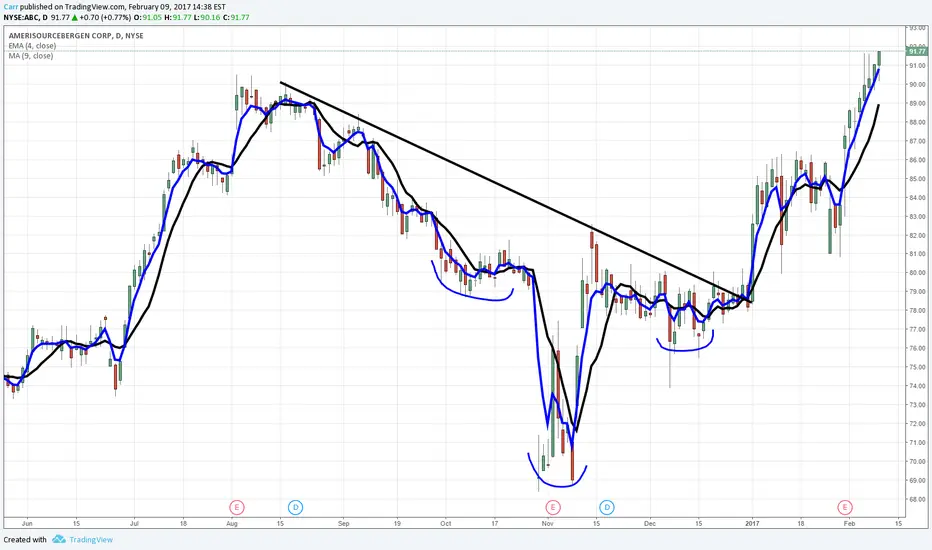Click the TradingView cloud logo icon
The width and height of the screenshot is (932, 550).
(58, 539)
